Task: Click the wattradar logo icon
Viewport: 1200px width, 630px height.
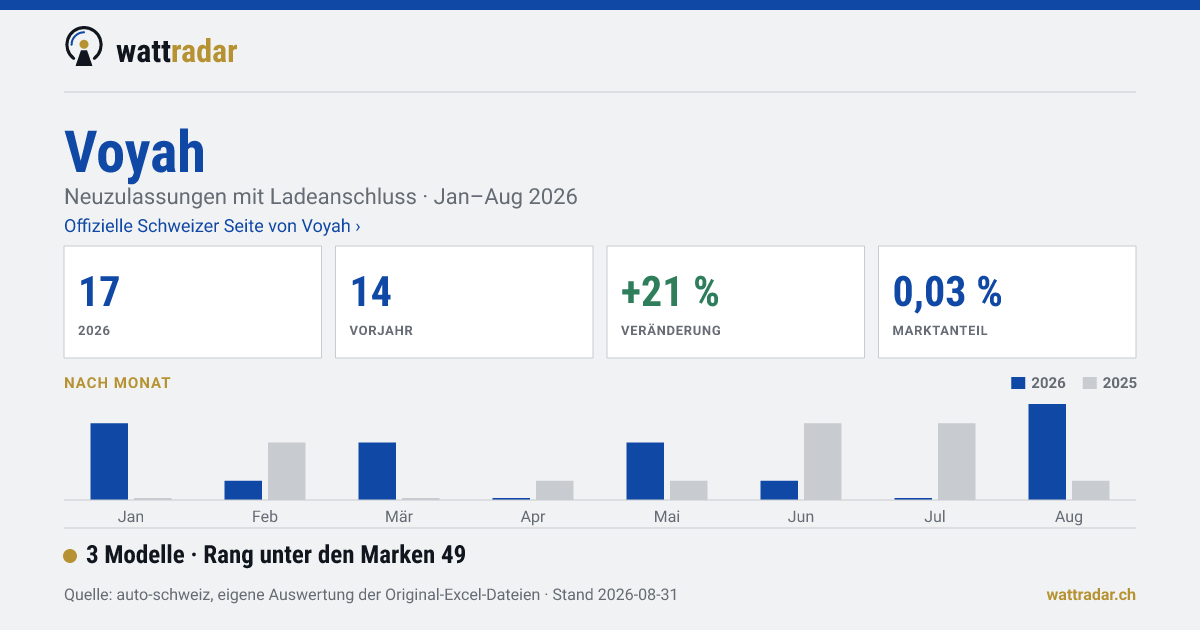Action: 84,46
